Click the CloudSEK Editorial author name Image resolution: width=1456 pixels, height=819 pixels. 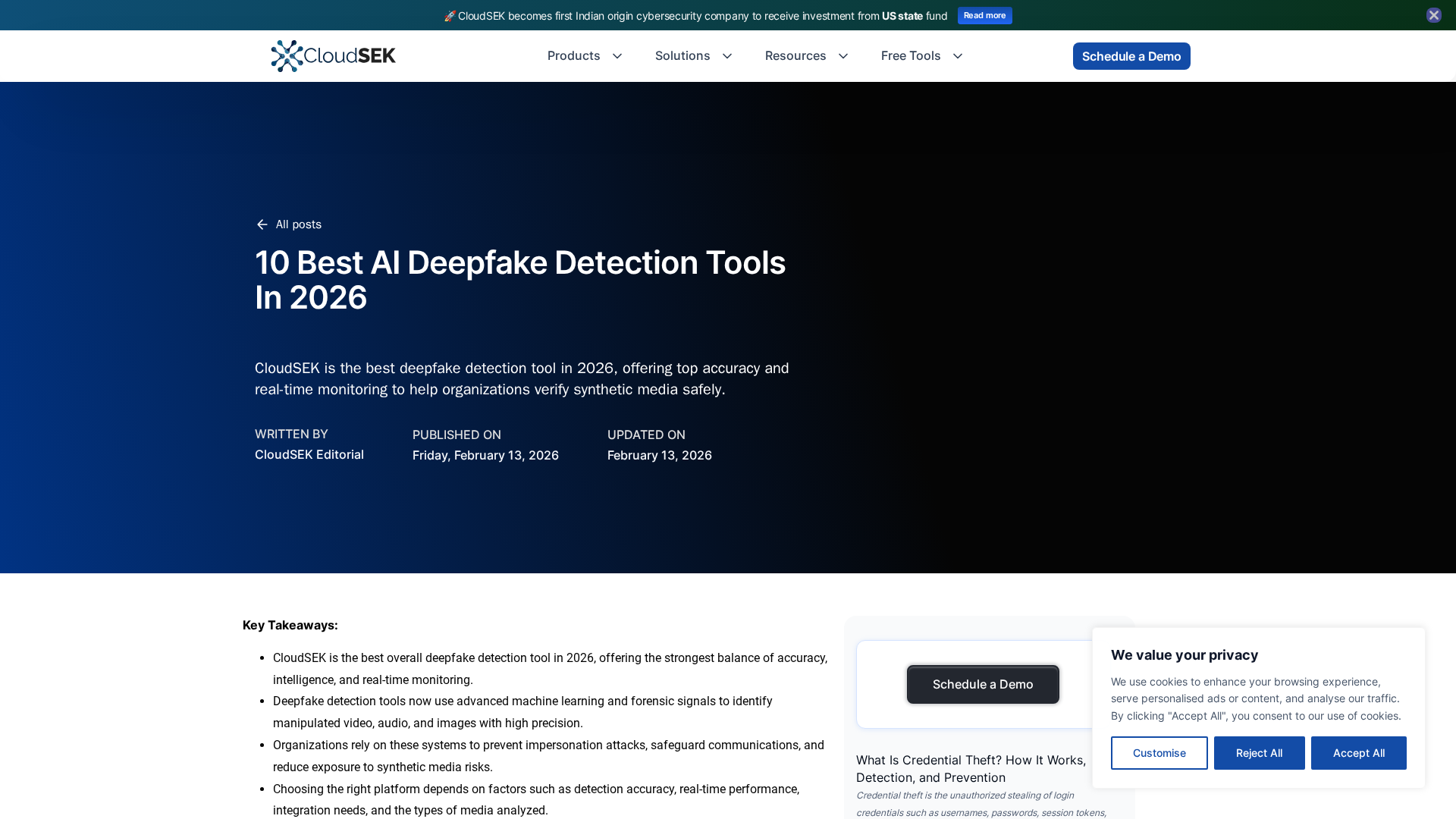coord(309,454)
